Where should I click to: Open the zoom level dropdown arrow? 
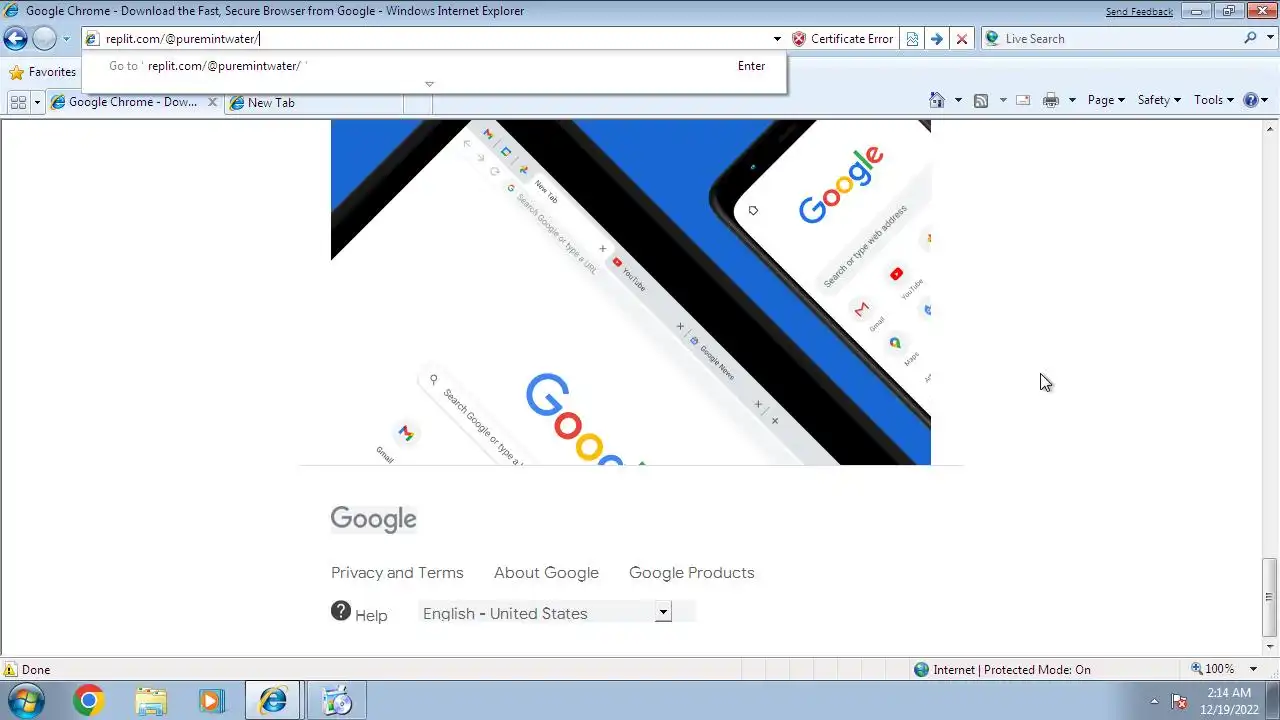click(1253, 669)
